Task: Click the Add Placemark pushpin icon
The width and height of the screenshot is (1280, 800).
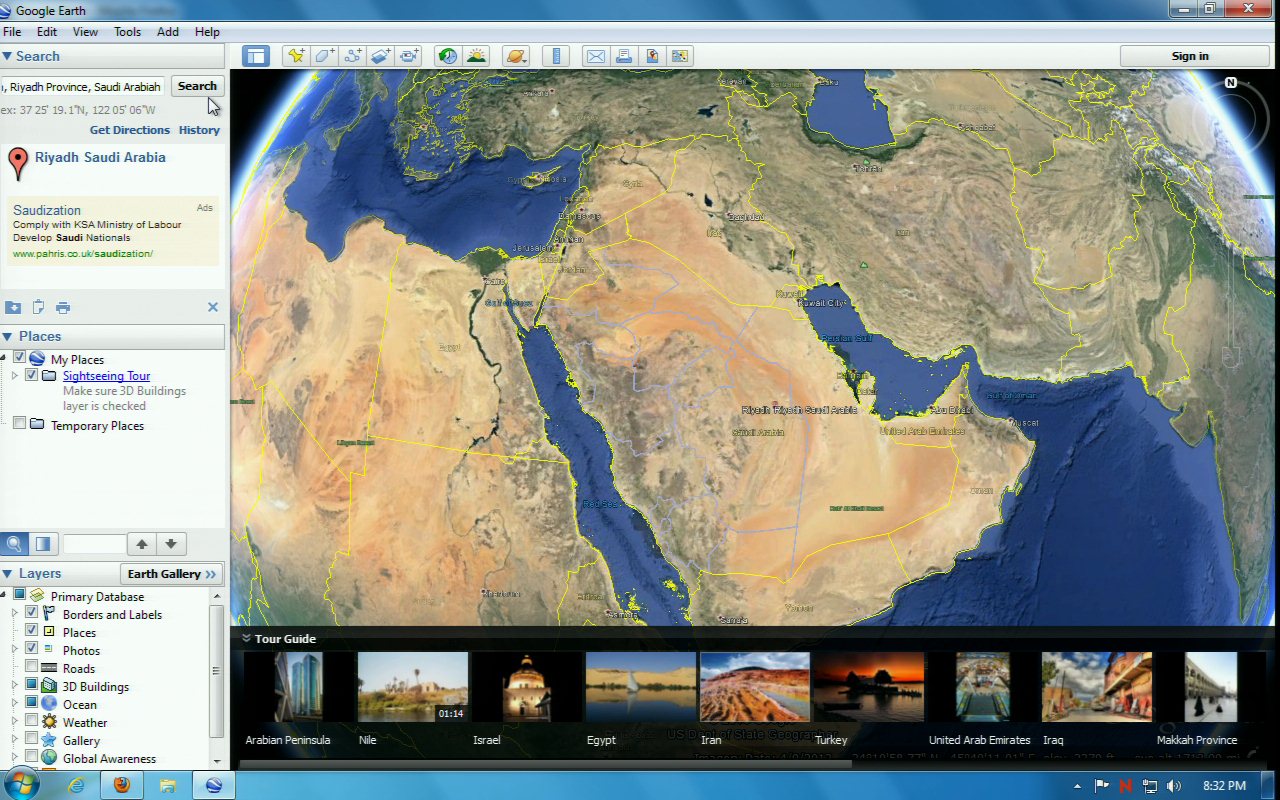Action: (295, 56)
